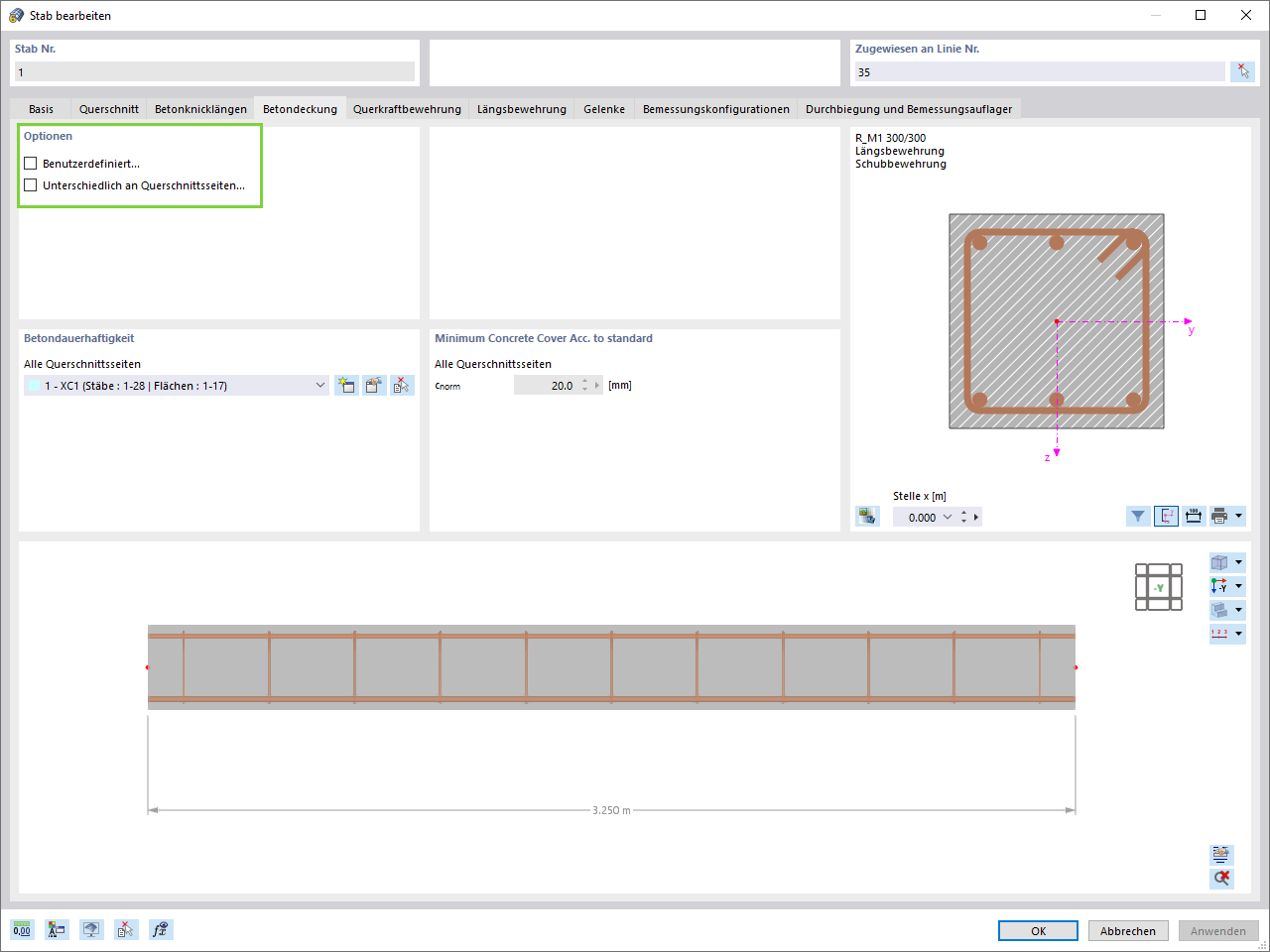Maximize the Stab bearbeiten window
1270x952 pixels.
click(1201, 15)
